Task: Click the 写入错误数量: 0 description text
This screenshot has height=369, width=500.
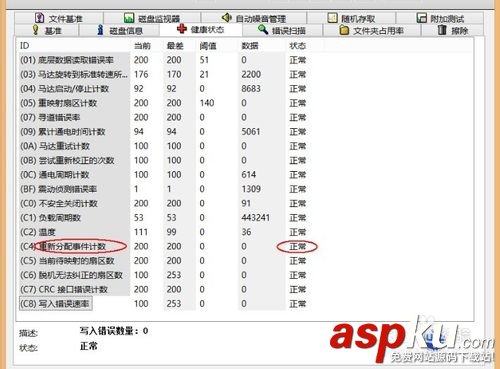Action: (114, 331)
